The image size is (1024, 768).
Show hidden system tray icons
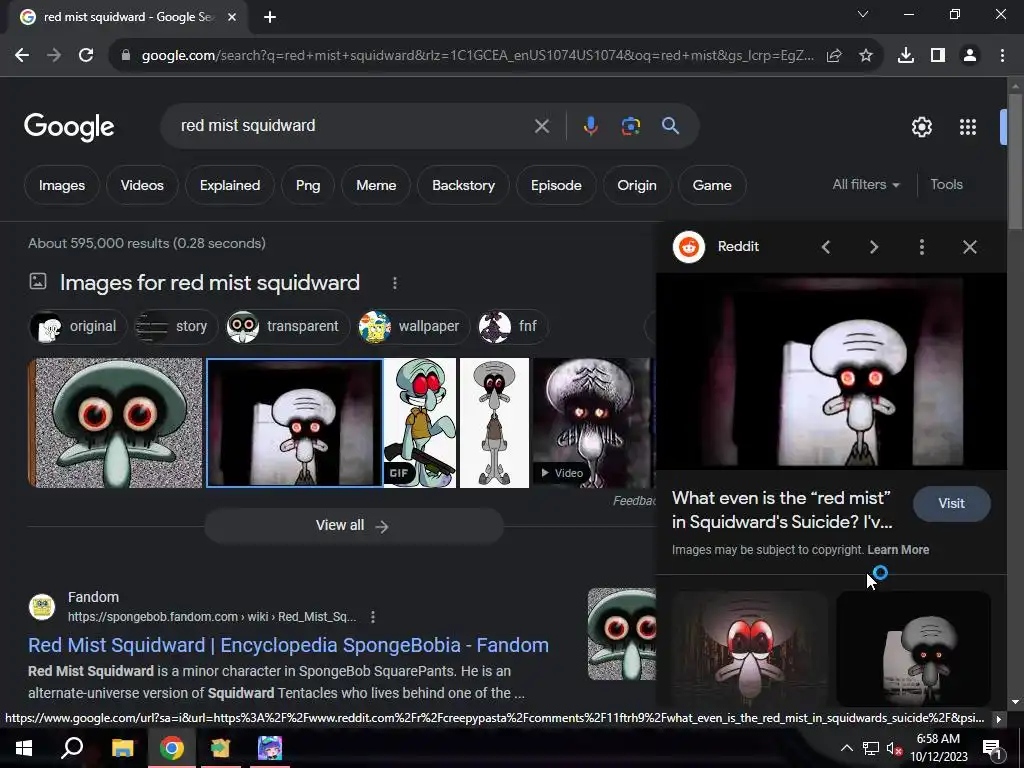click(846, 748)
